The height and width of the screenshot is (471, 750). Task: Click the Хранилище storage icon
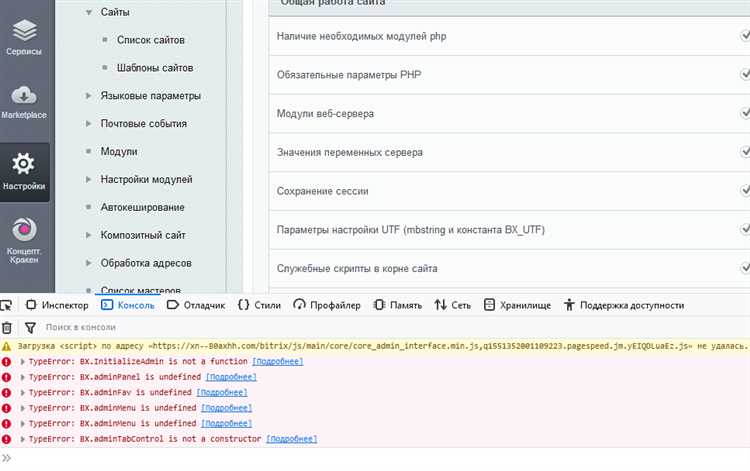[489, 305]
